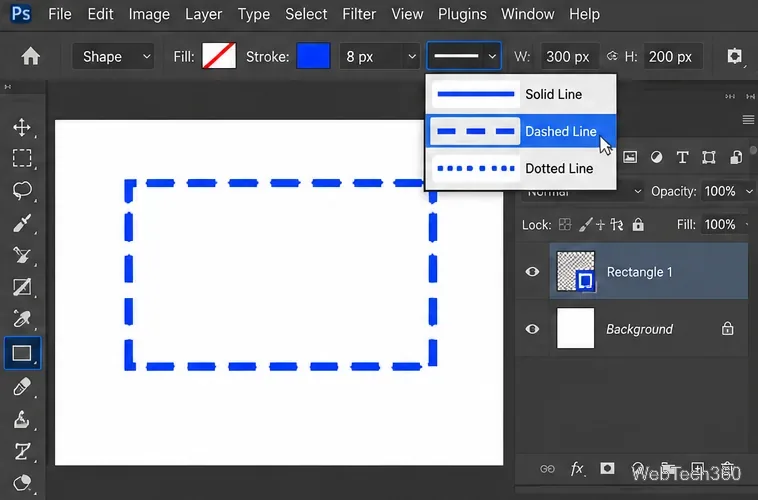This screenshot has height=500, width=758.
Task: Choose the Lasso tool
Action: 22,190
